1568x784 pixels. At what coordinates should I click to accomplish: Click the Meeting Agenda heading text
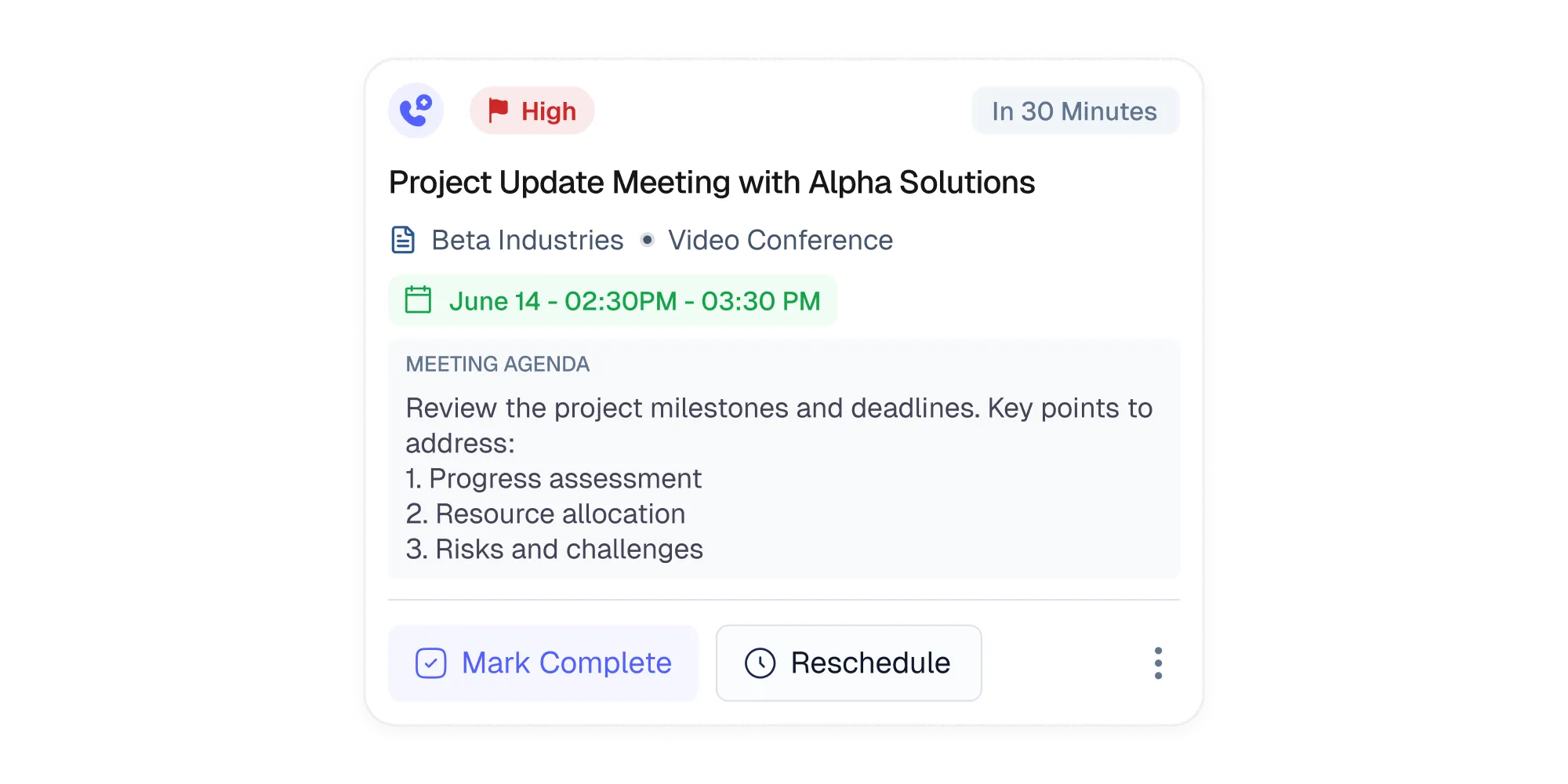pos(496,364)
